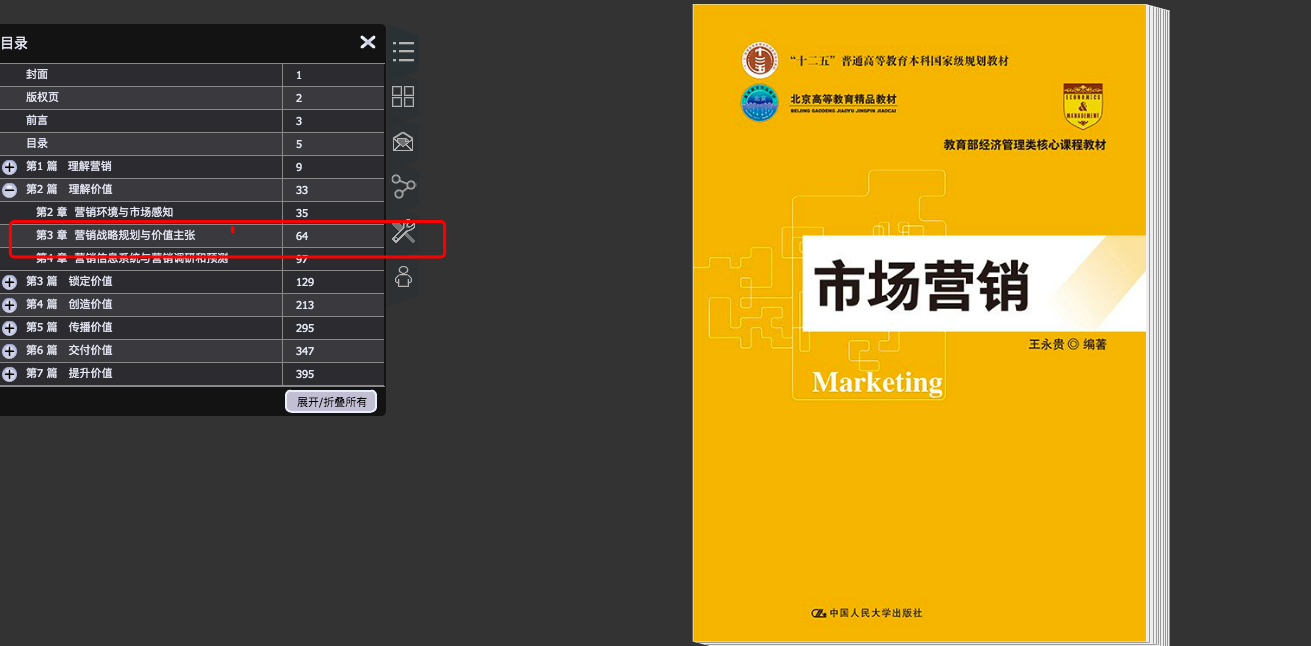Screen dimensions: 1311x646
Task: Click the 市场营销 title on book cover
Action: point(922,286)
